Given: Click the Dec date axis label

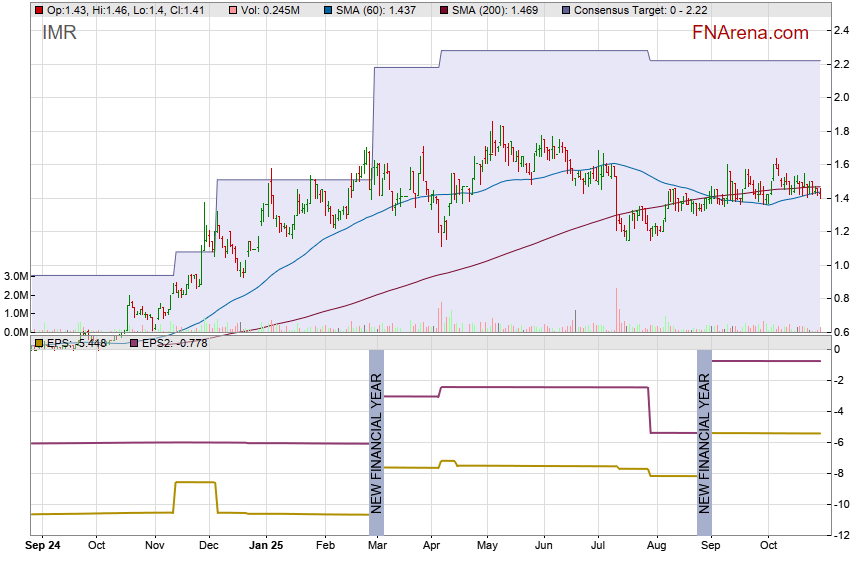Looking at the screenshot, I should pyautogui.click(x=208, y=546).
